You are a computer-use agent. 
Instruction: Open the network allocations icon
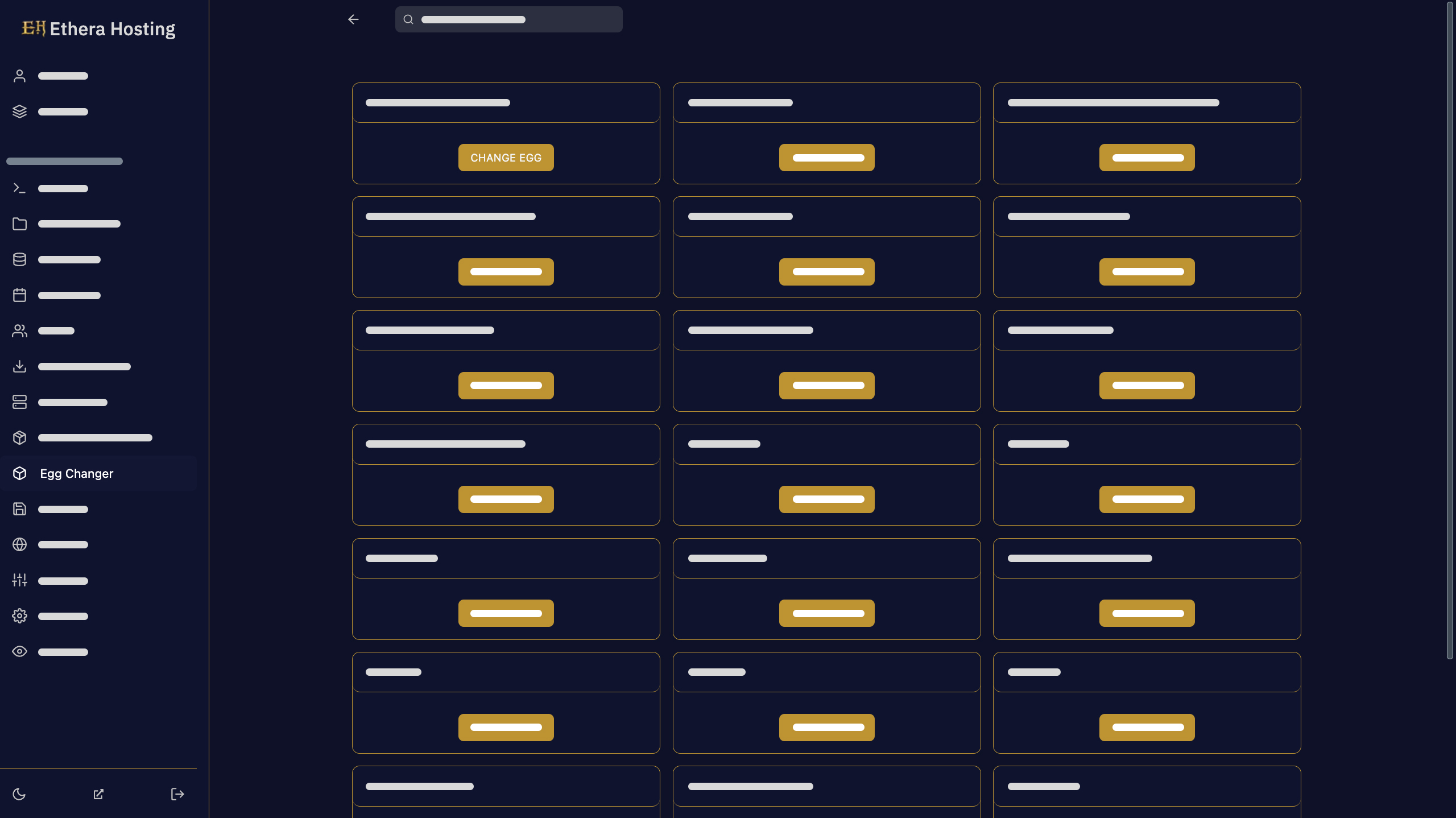[20, 402]
